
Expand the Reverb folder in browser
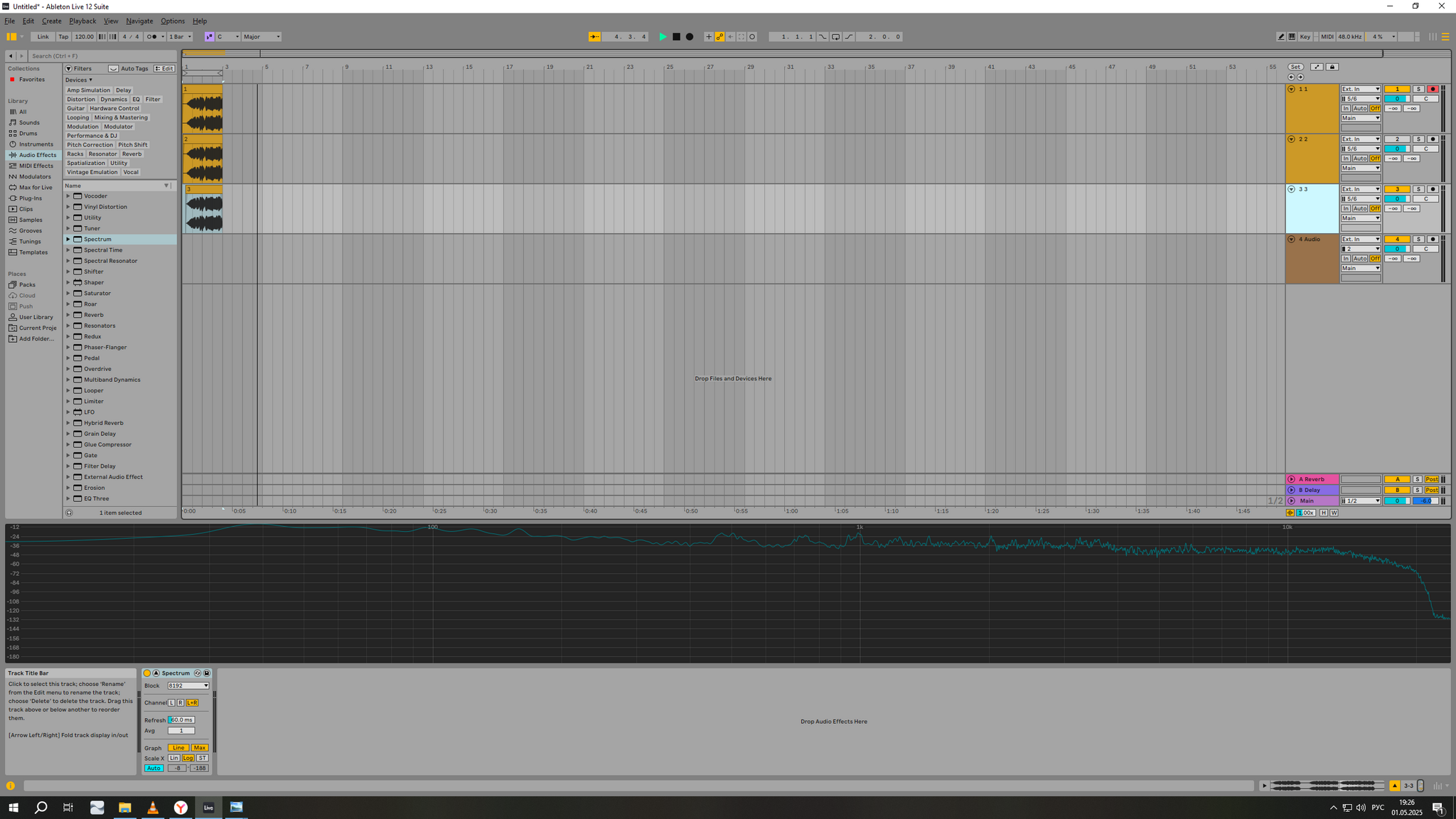click(68, 315)
